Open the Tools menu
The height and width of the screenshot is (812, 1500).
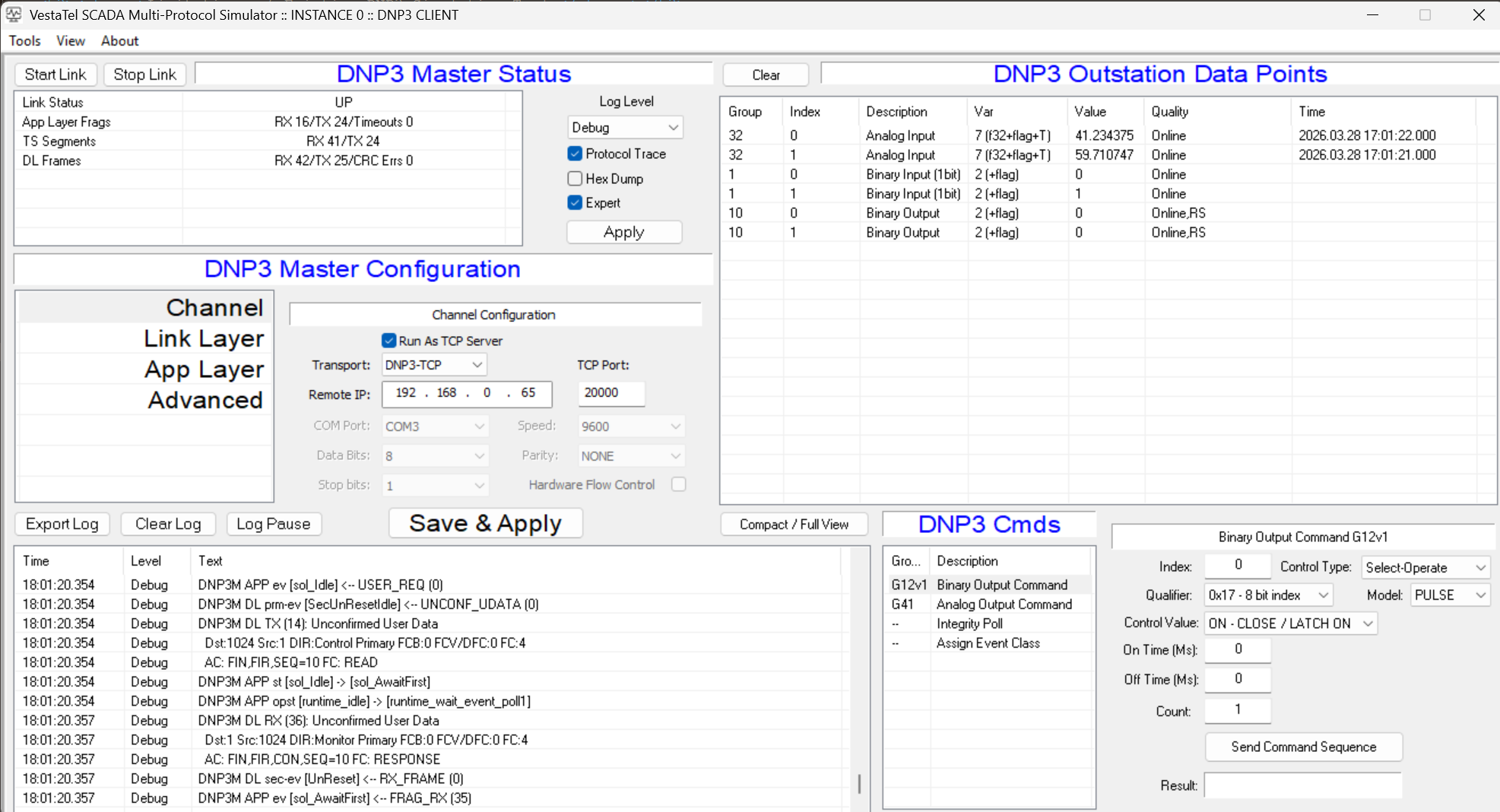coord(24,41)
